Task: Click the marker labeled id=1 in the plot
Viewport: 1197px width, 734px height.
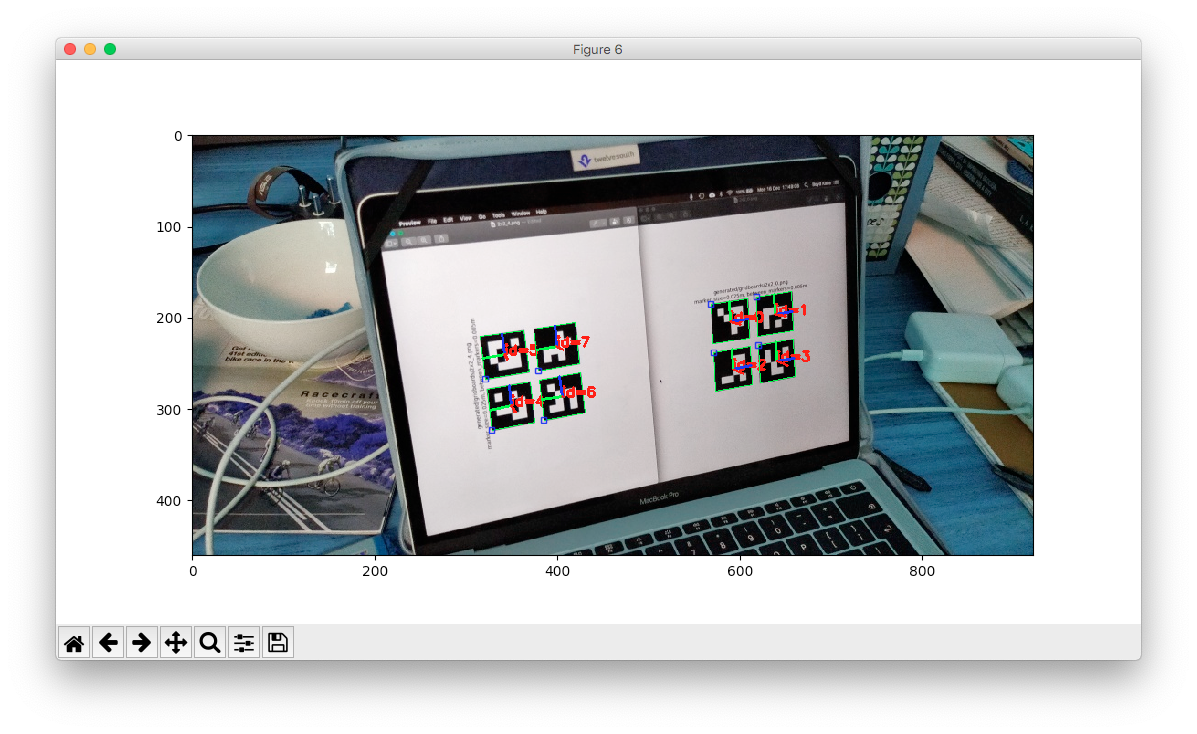Action: [x=775, y=313]
